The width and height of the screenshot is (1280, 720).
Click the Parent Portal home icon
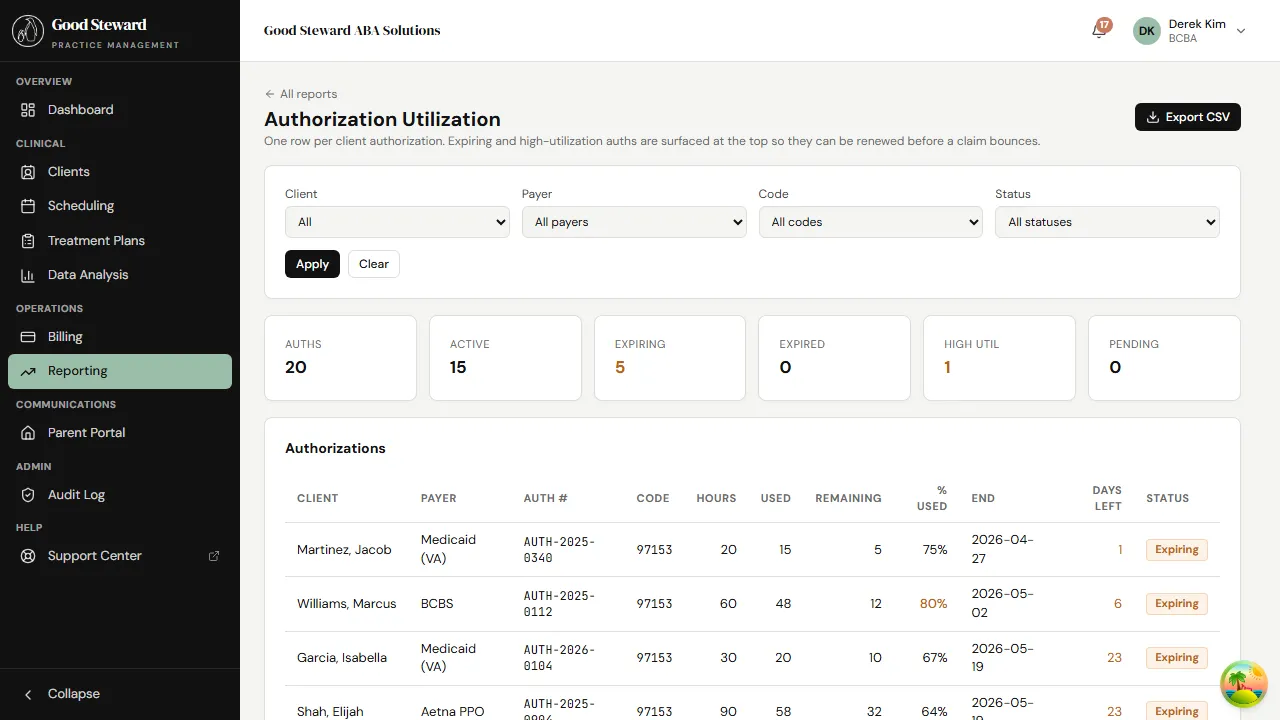(x=27, y=432)
